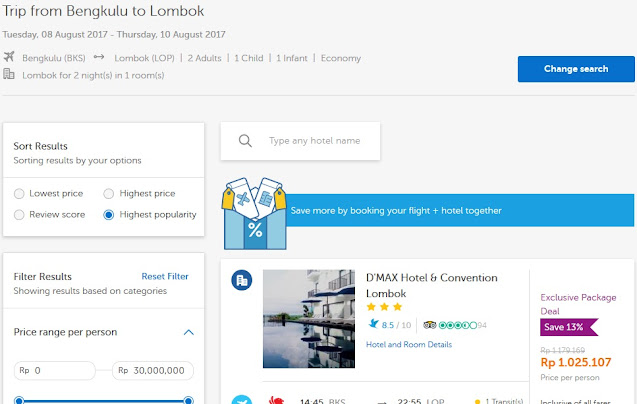Click the Economy class text
The width and height of the screenshot is (637, 404).
[341, 58]
